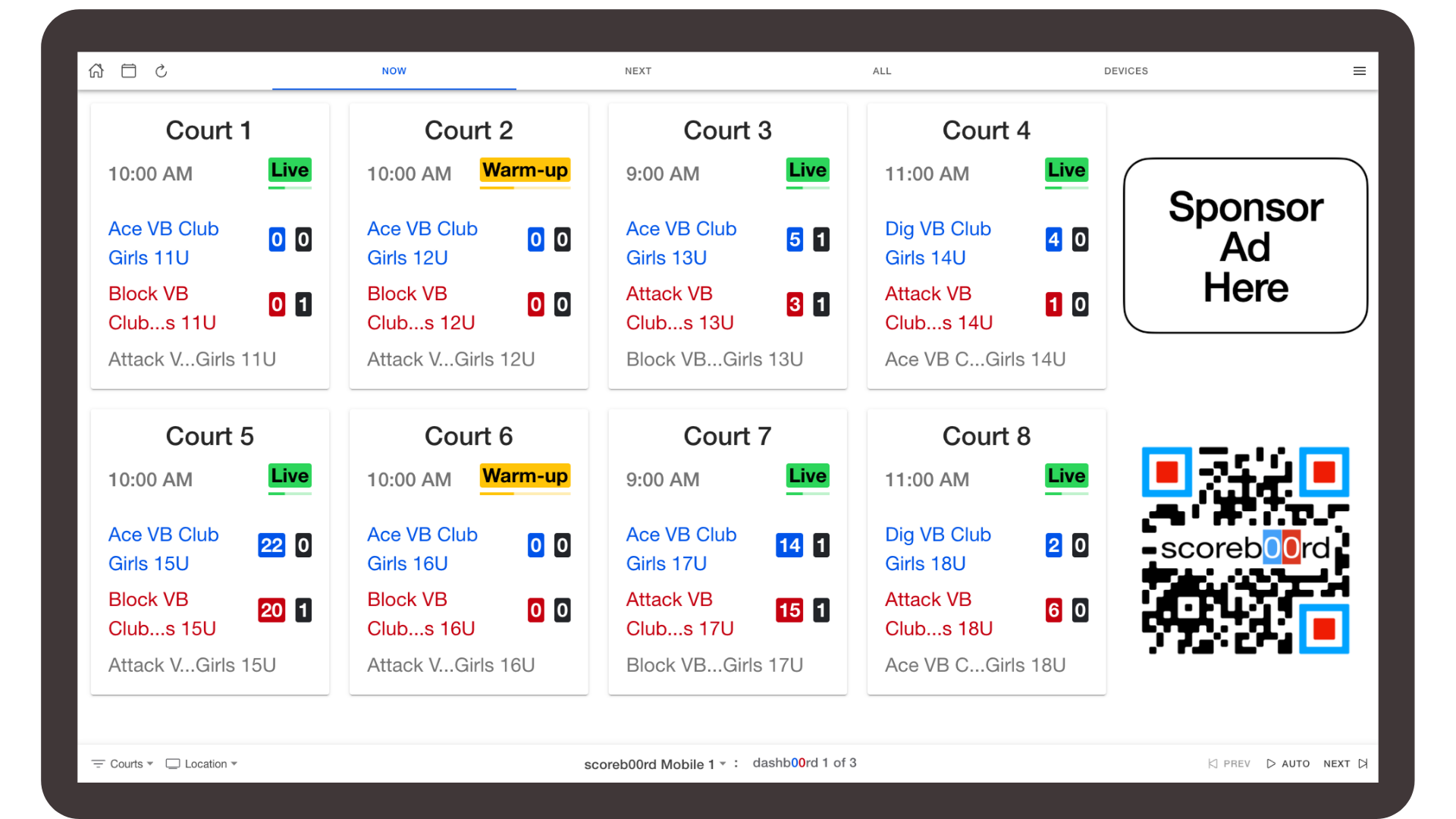
Task: Click Court 8 red score 6
Action: (1054, 610)
